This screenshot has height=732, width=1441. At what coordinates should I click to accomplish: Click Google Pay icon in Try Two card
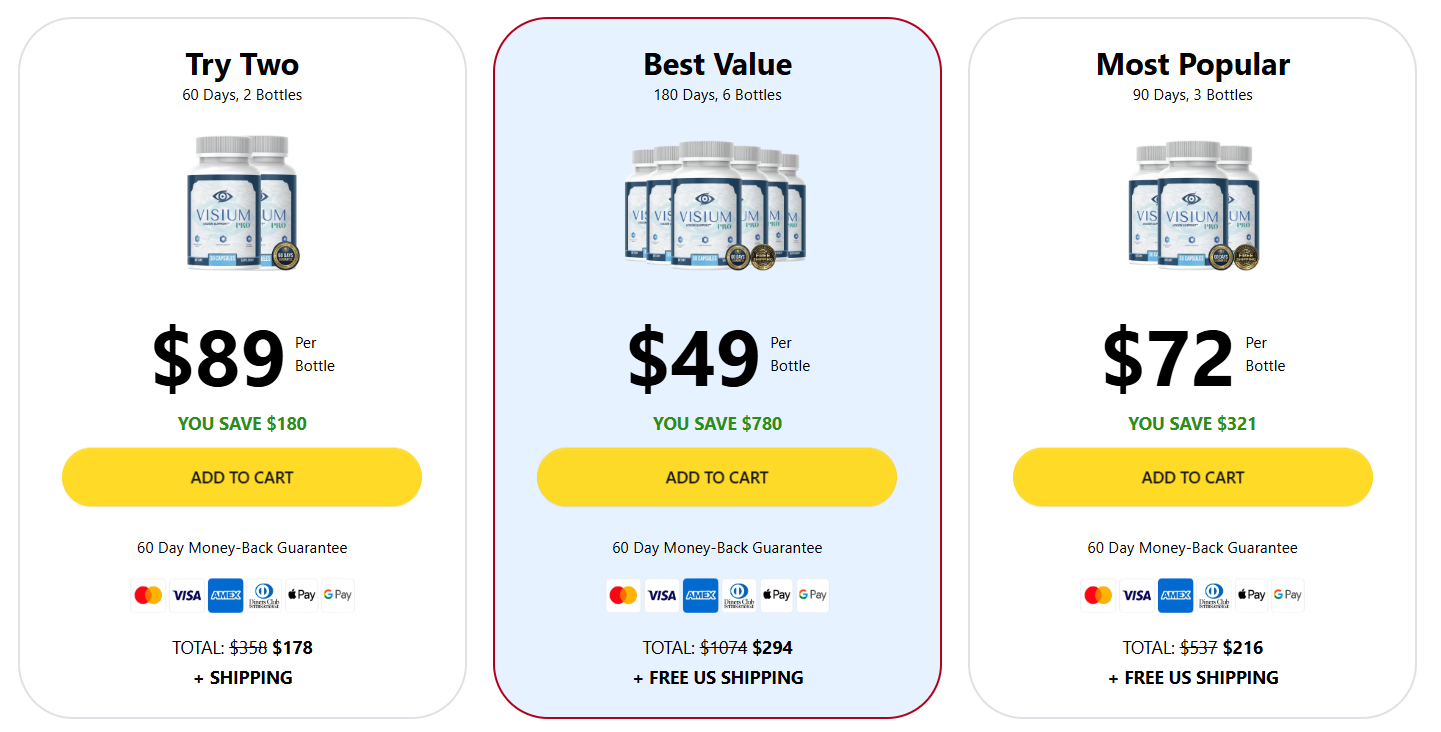[338, 595]
